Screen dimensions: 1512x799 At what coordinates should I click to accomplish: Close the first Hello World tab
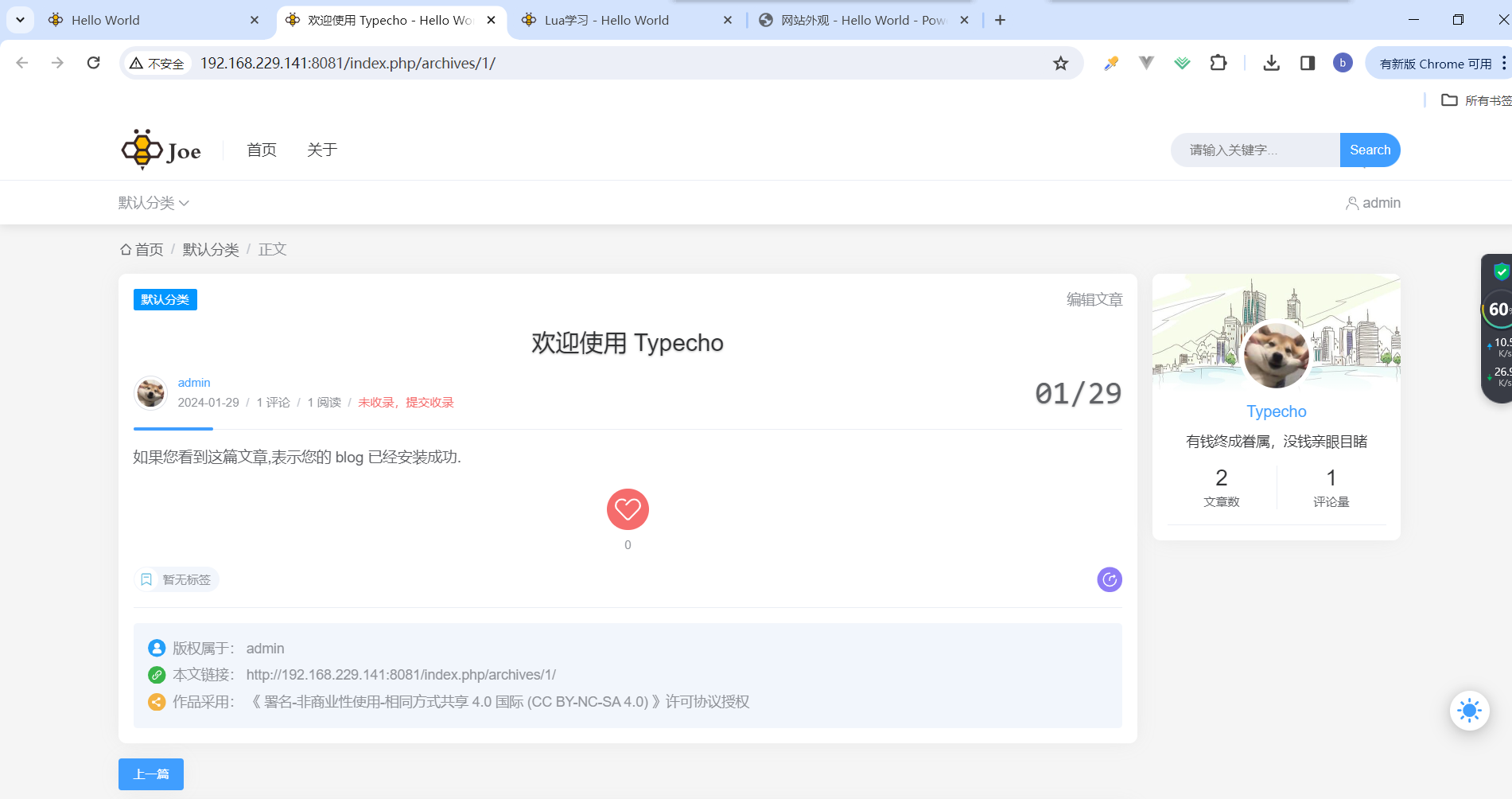[254, 20]
